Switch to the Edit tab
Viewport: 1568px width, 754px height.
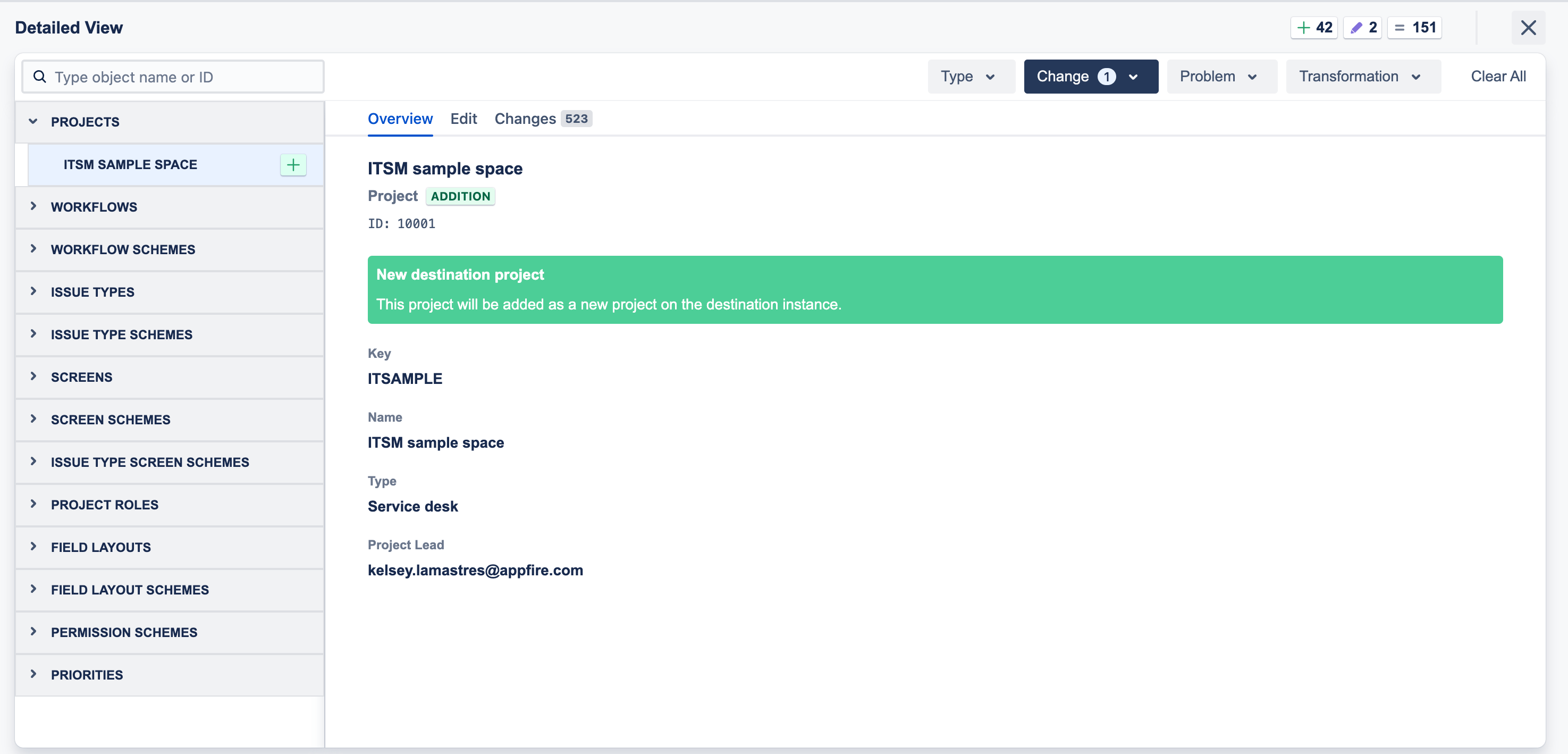point(463,119)
